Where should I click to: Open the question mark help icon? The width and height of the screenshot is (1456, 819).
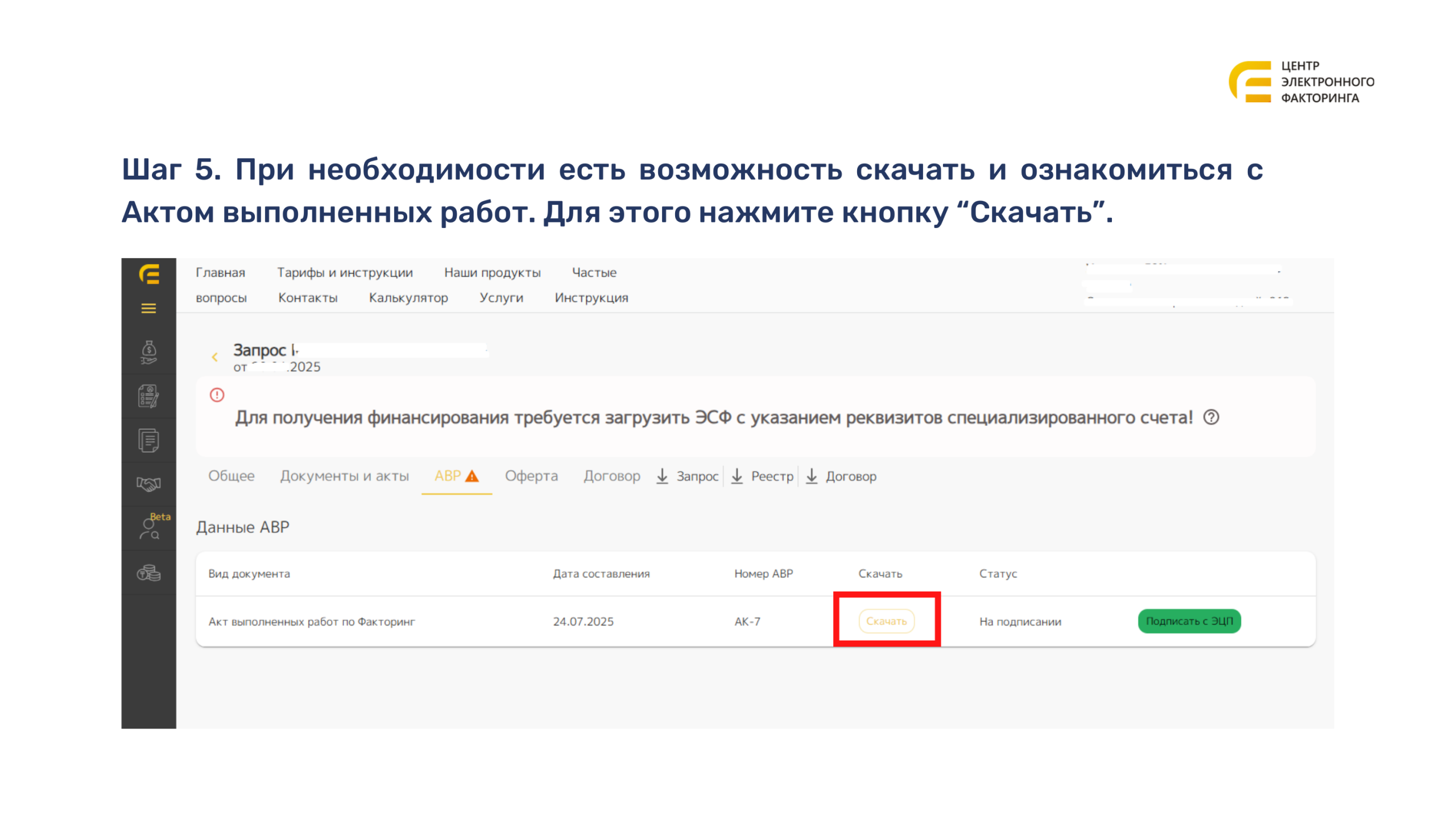click(1211, 417)
